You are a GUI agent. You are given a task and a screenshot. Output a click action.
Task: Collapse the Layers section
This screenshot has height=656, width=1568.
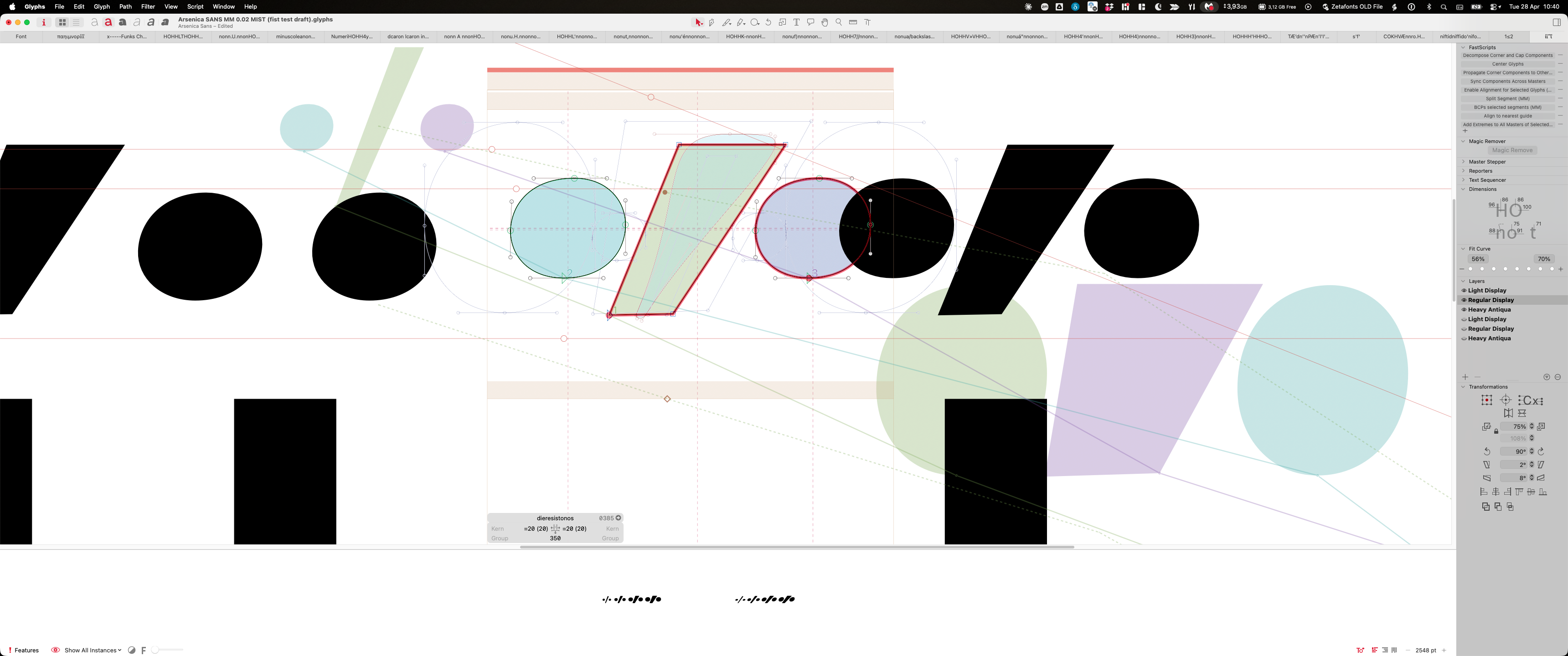[x=1463, y=281]
